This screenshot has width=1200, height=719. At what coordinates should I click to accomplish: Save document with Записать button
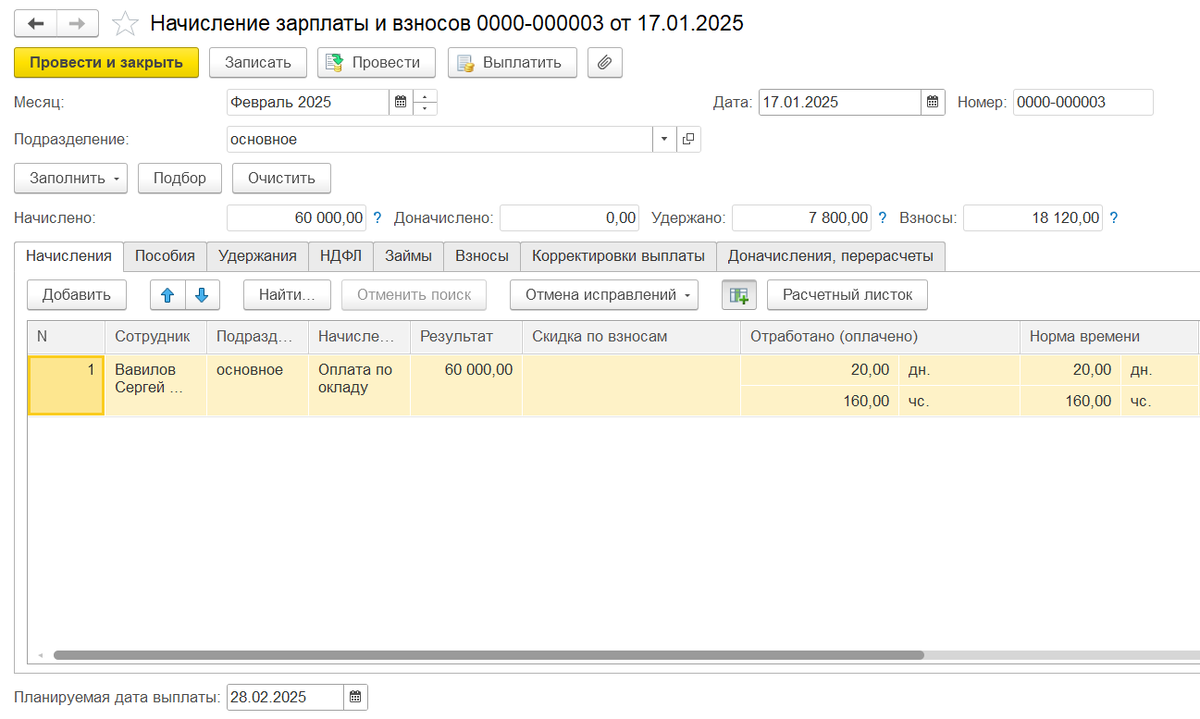[258, 62]
